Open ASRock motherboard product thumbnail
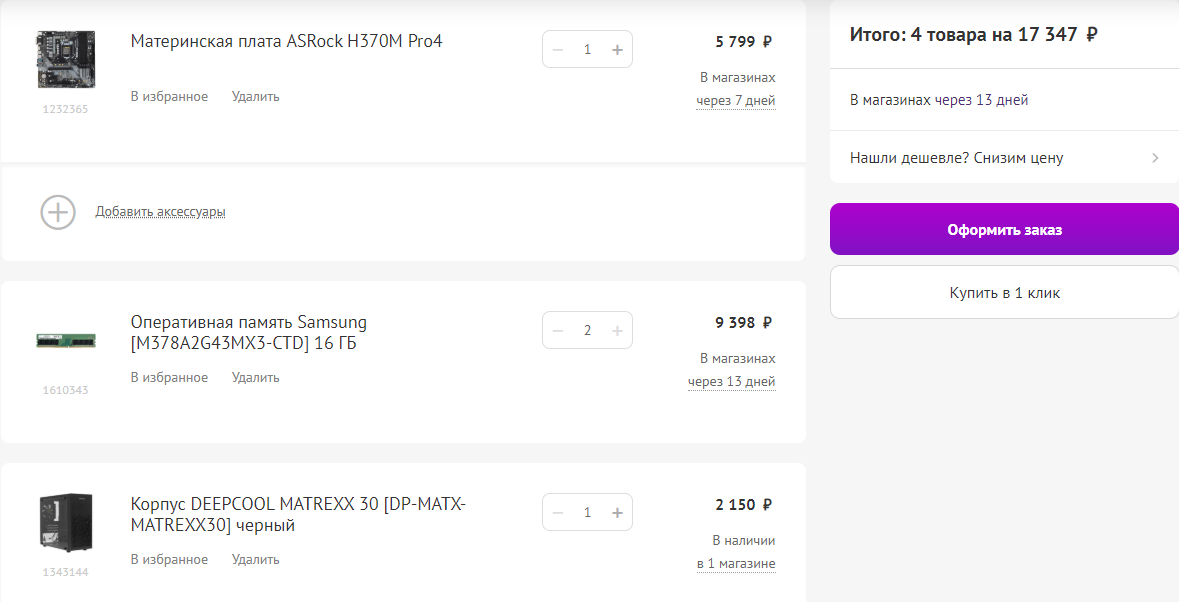The image size is (1179, 602). [x=65, y=58]
